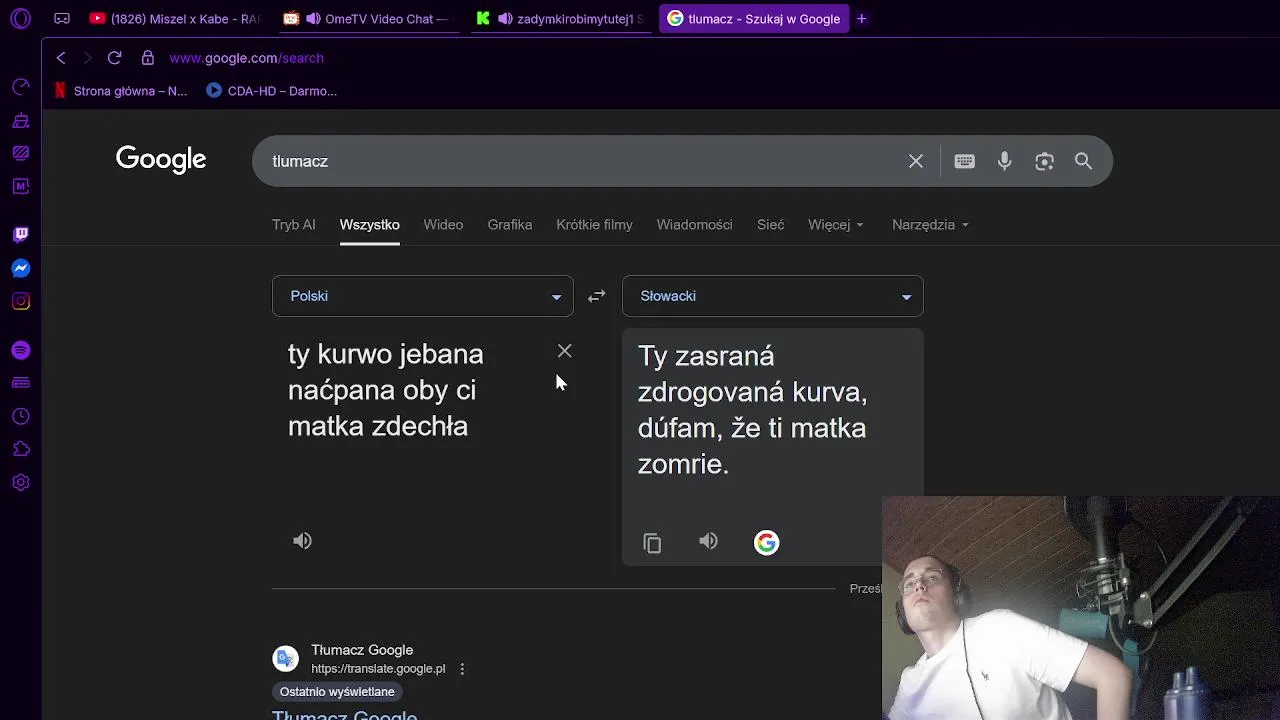The image size is (1280, 720).
Task: Open the Tłumacz Google result options menu
Action: [462, 669]
